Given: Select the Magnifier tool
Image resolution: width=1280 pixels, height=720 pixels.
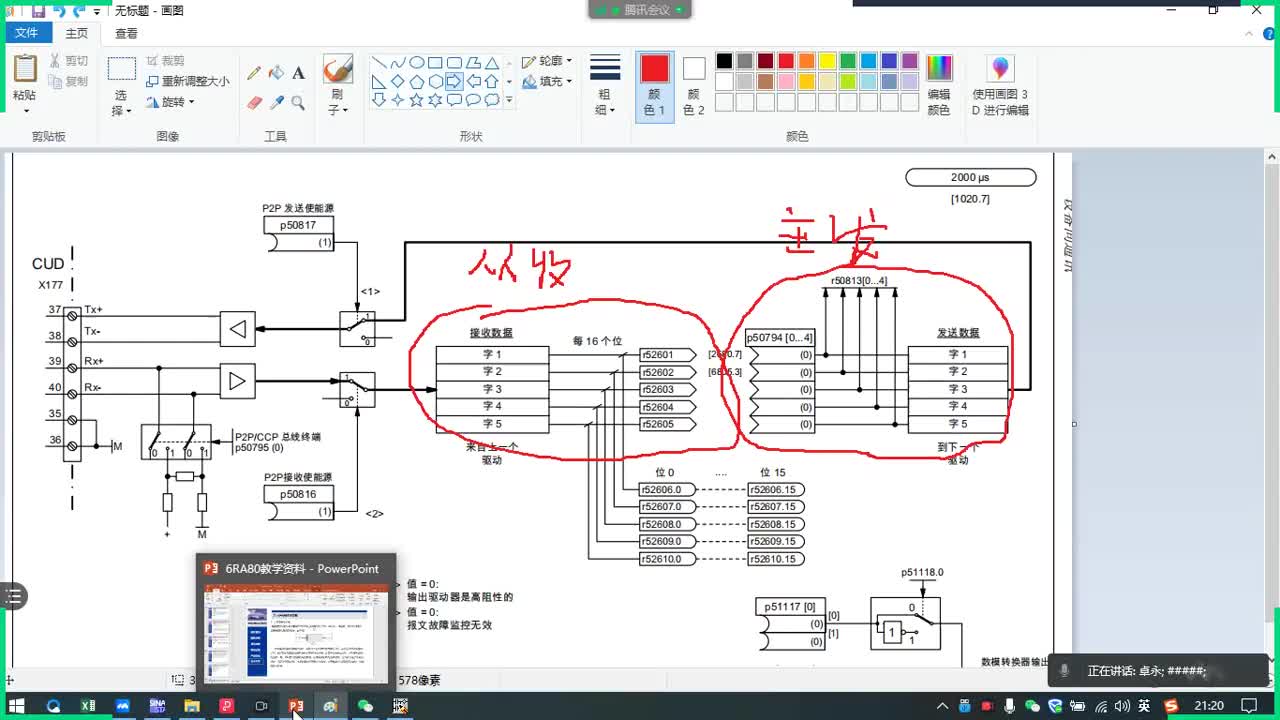Looking at the screenshot, I should coord(298,102).
